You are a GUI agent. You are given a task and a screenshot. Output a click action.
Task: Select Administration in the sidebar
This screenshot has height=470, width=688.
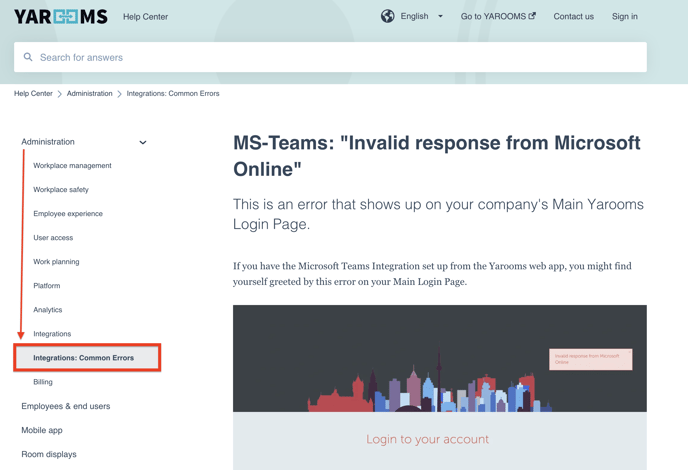coord(48,142)
